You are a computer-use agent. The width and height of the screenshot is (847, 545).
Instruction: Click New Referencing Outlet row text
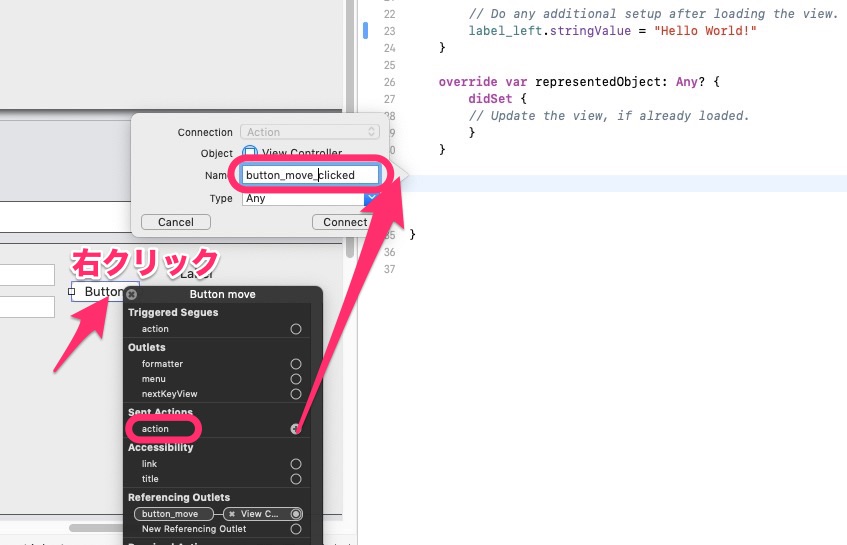click(x=194, y=529)
